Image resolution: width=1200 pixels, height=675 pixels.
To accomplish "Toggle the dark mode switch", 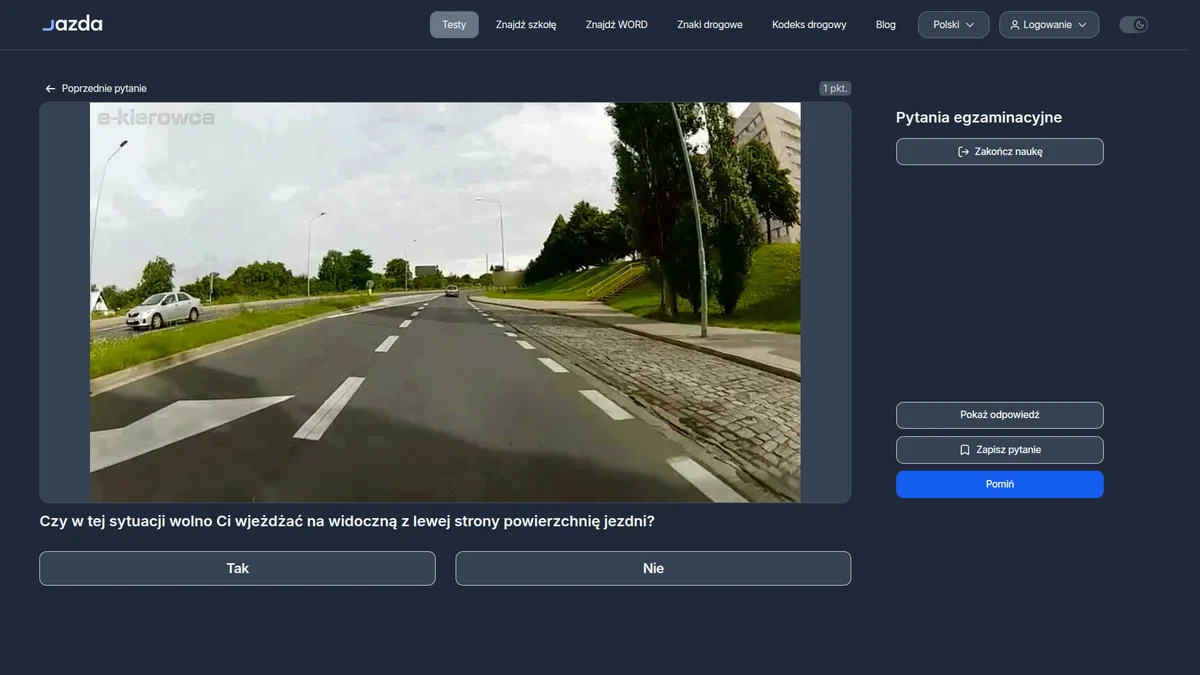I will click(x=1133, y=25).
